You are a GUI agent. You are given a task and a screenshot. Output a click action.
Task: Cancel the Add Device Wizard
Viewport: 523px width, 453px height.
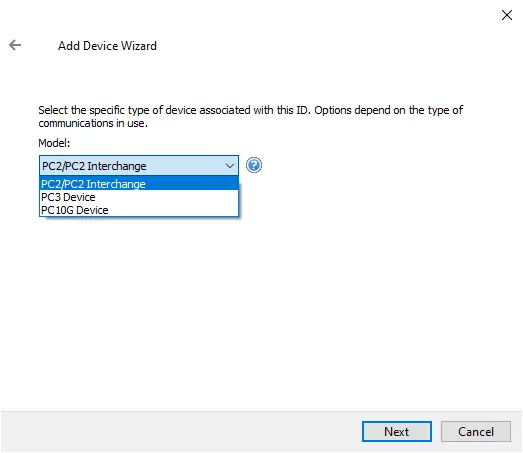476,431
